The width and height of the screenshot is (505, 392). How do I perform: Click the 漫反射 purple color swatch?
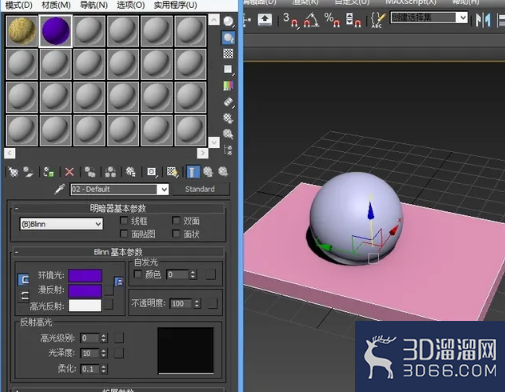point(85,291)
